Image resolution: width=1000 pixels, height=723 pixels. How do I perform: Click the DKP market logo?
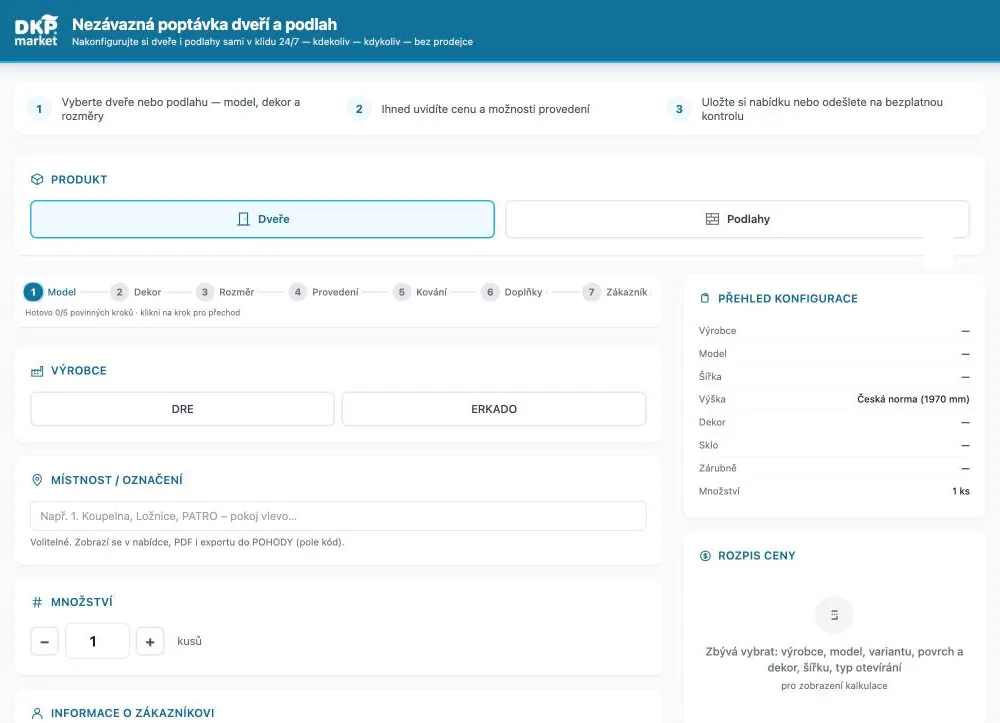coord(36,31)
